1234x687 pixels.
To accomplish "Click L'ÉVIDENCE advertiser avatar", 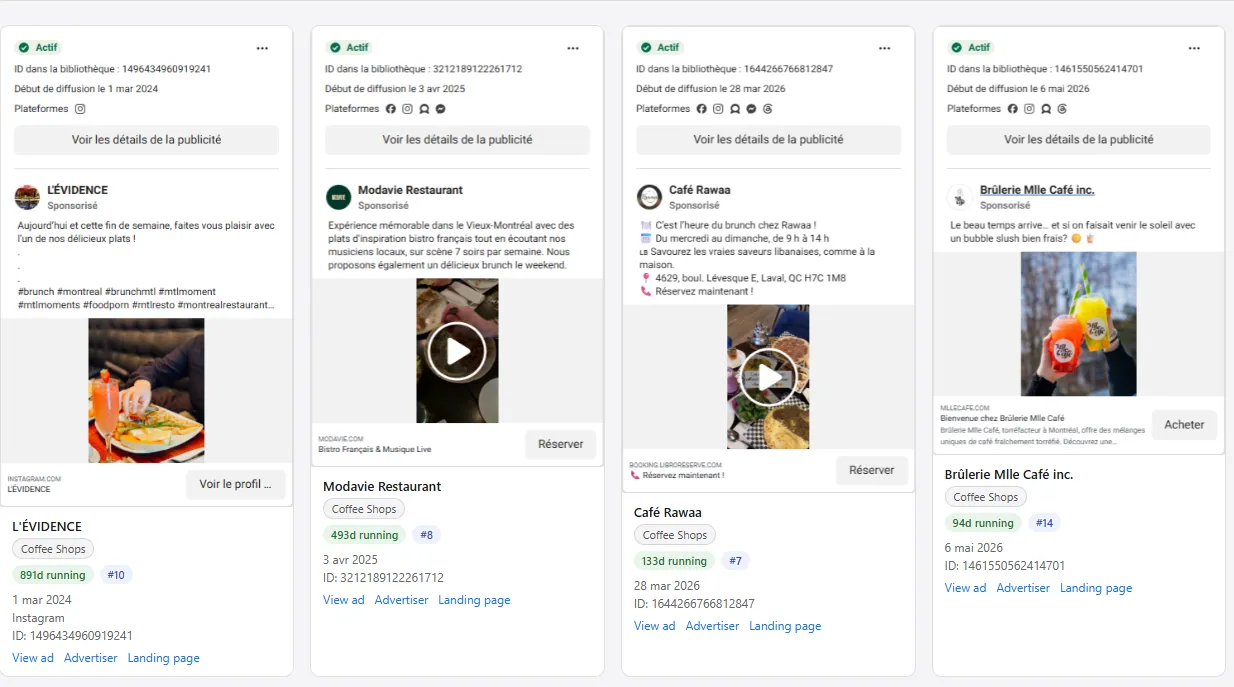I will 28,197.
